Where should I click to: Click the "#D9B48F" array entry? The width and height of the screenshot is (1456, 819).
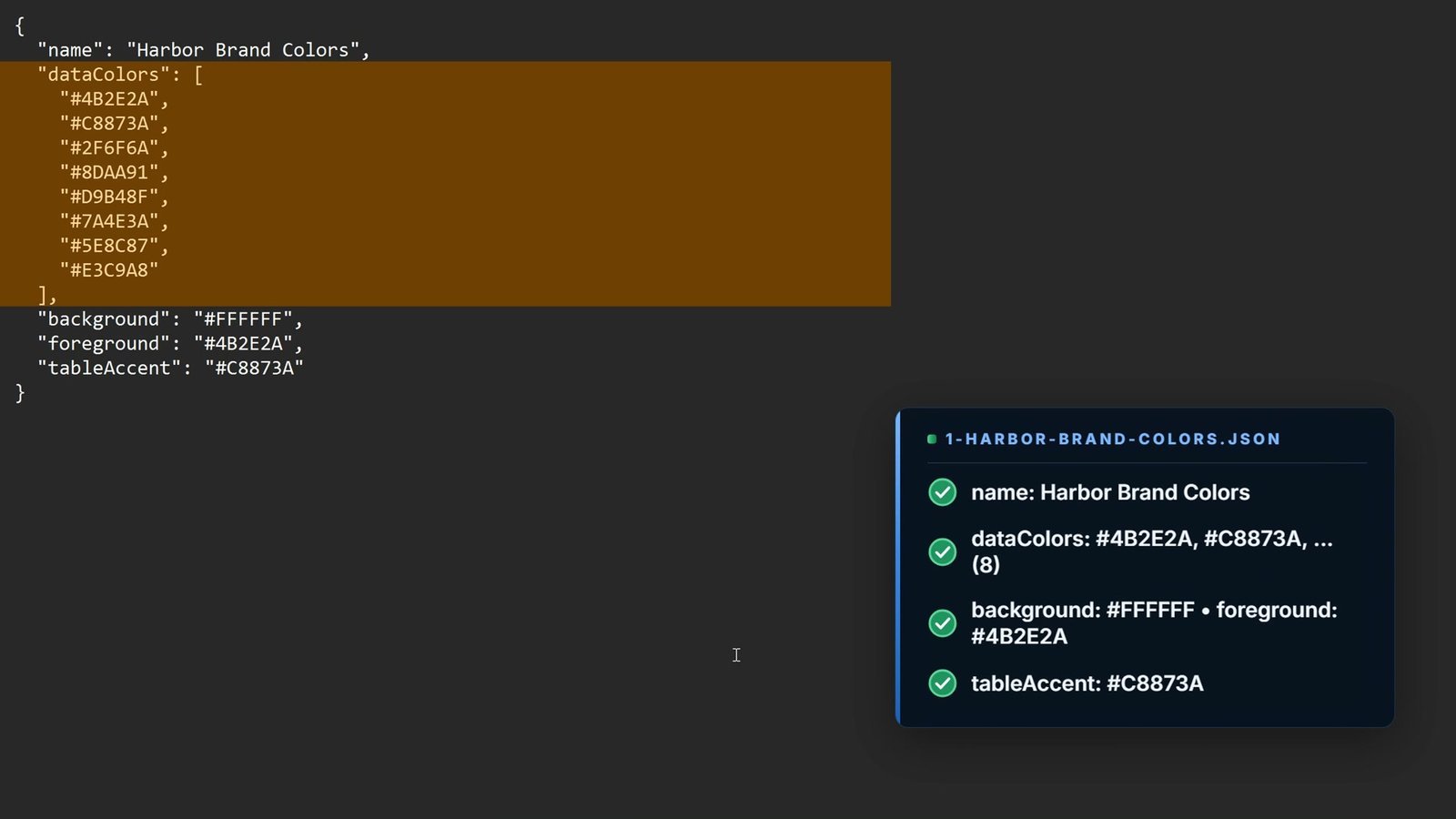coord(109,197)
